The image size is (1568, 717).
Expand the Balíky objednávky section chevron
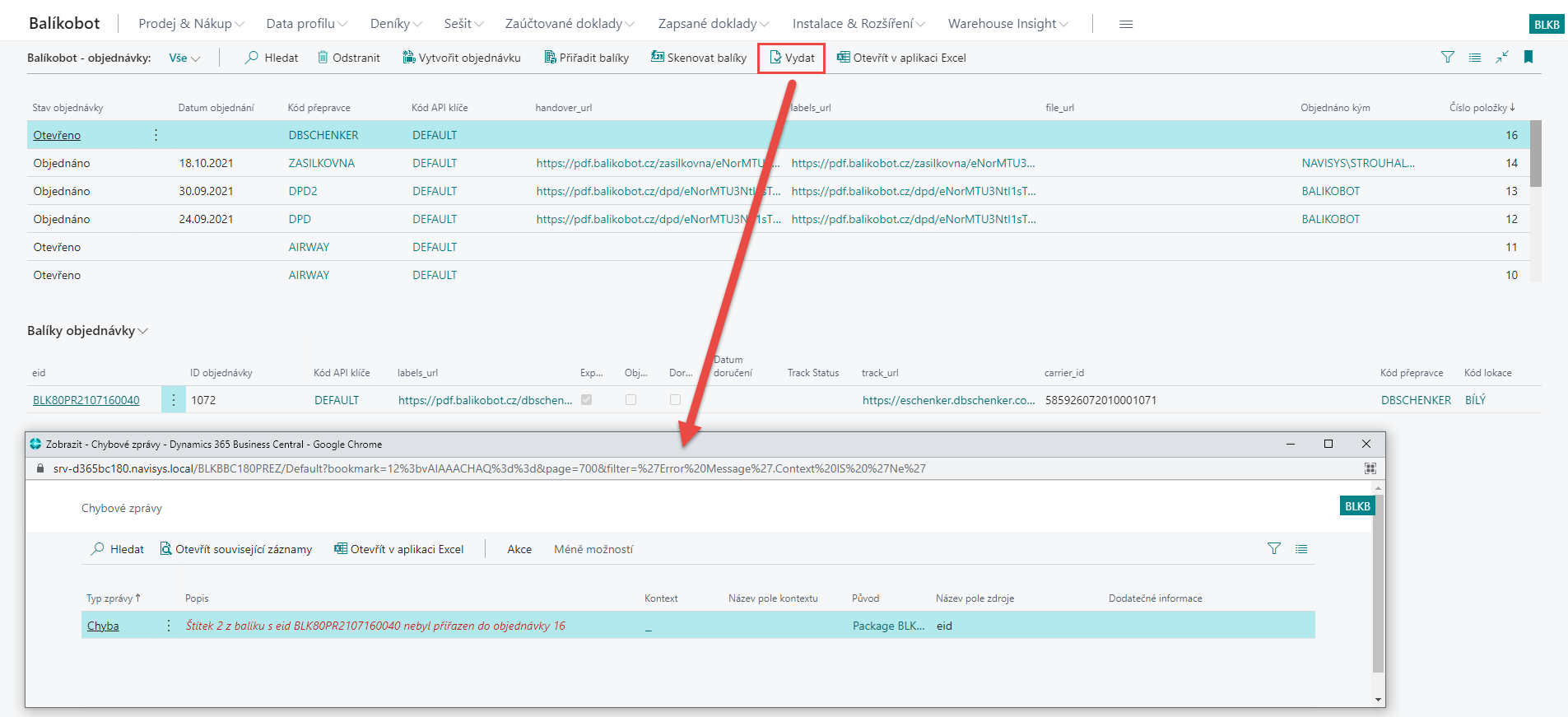[143, 331]
